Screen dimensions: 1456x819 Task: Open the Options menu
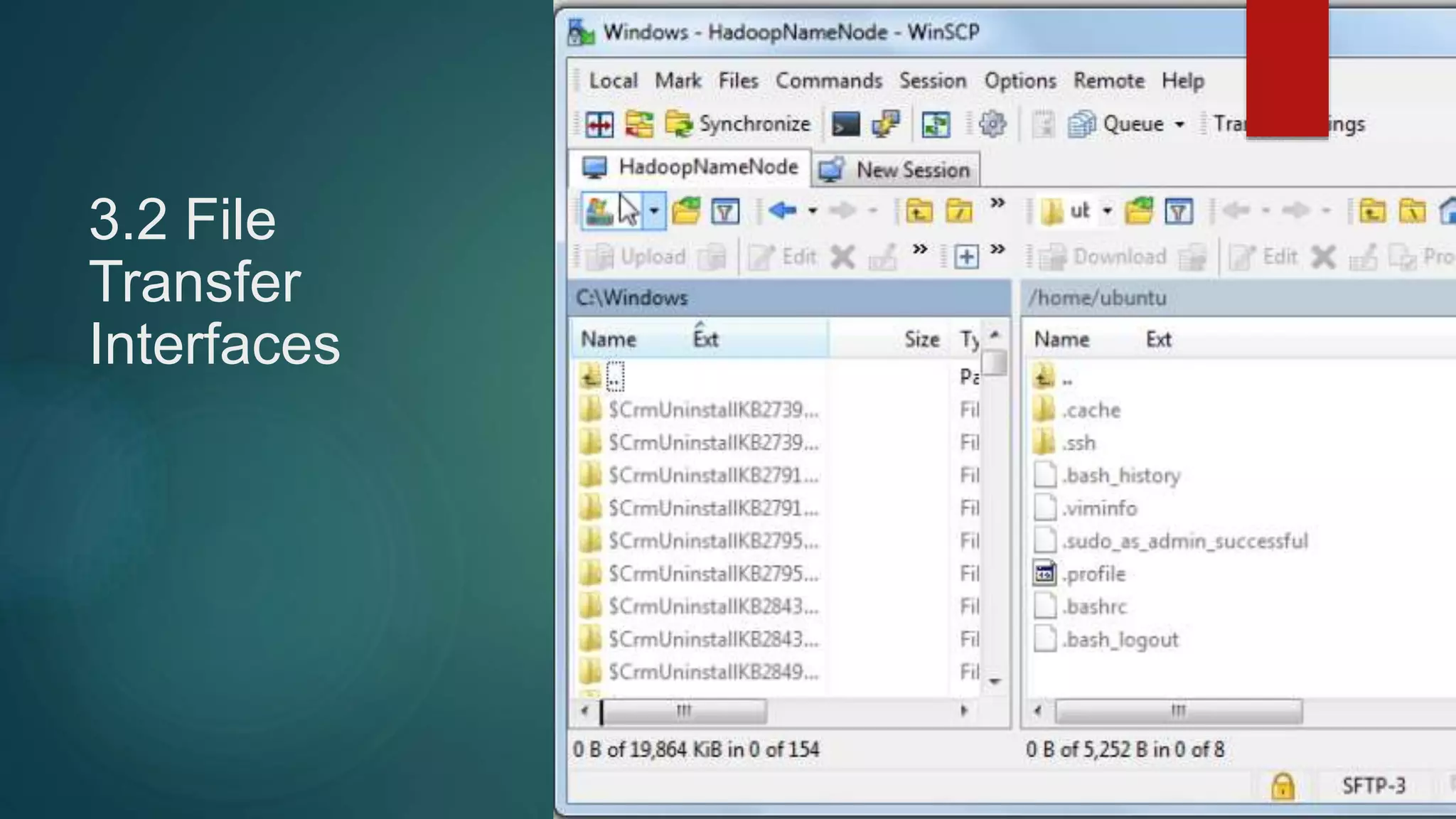point(1020,80)
